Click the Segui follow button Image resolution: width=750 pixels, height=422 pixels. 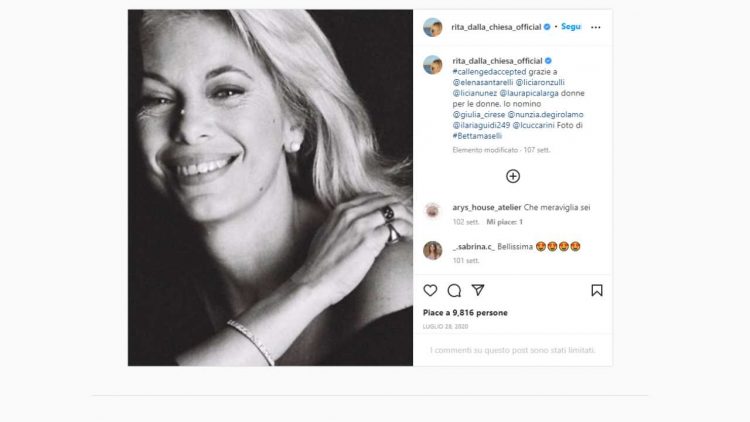pos(571,27)
